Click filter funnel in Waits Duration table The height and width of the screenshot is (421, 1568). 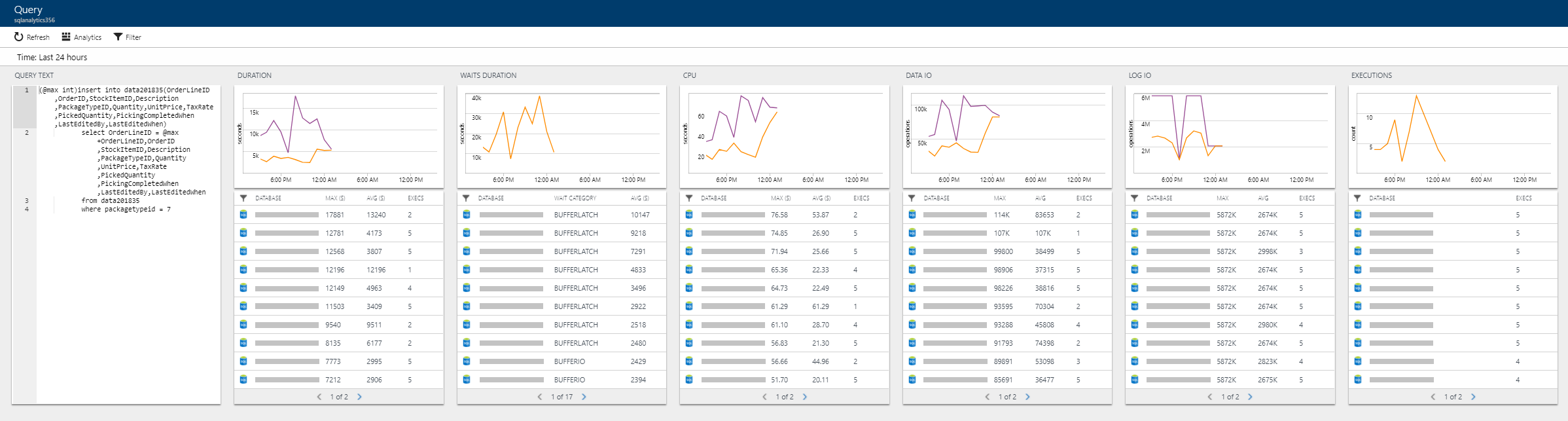pyautogui.click(x=466, y=198)
